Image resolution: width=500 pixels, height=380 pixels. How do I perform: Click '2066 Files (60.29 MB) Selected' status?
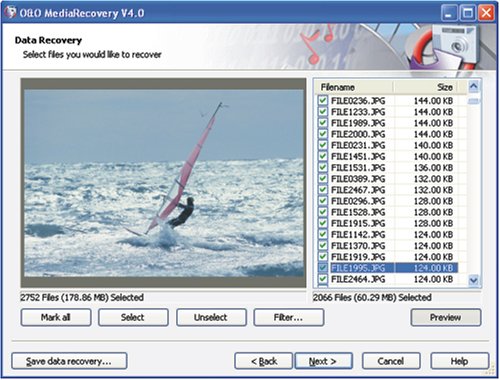(x=372, y=297)
